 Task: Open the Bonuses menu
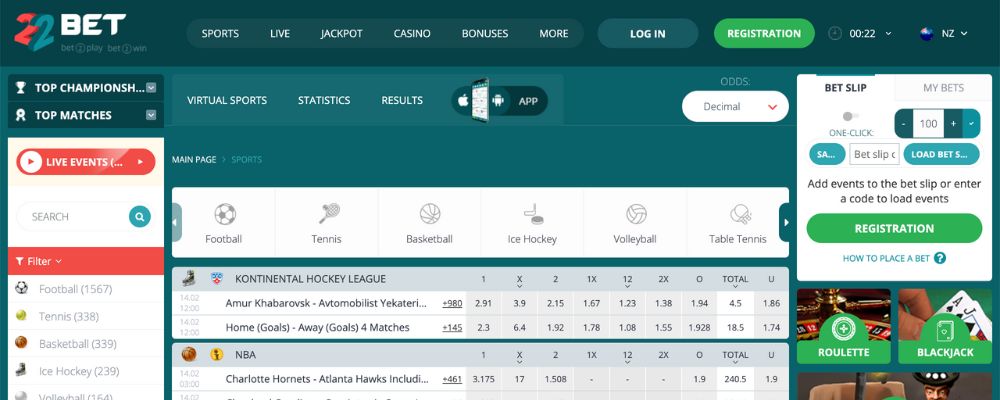tap(485, 34)
